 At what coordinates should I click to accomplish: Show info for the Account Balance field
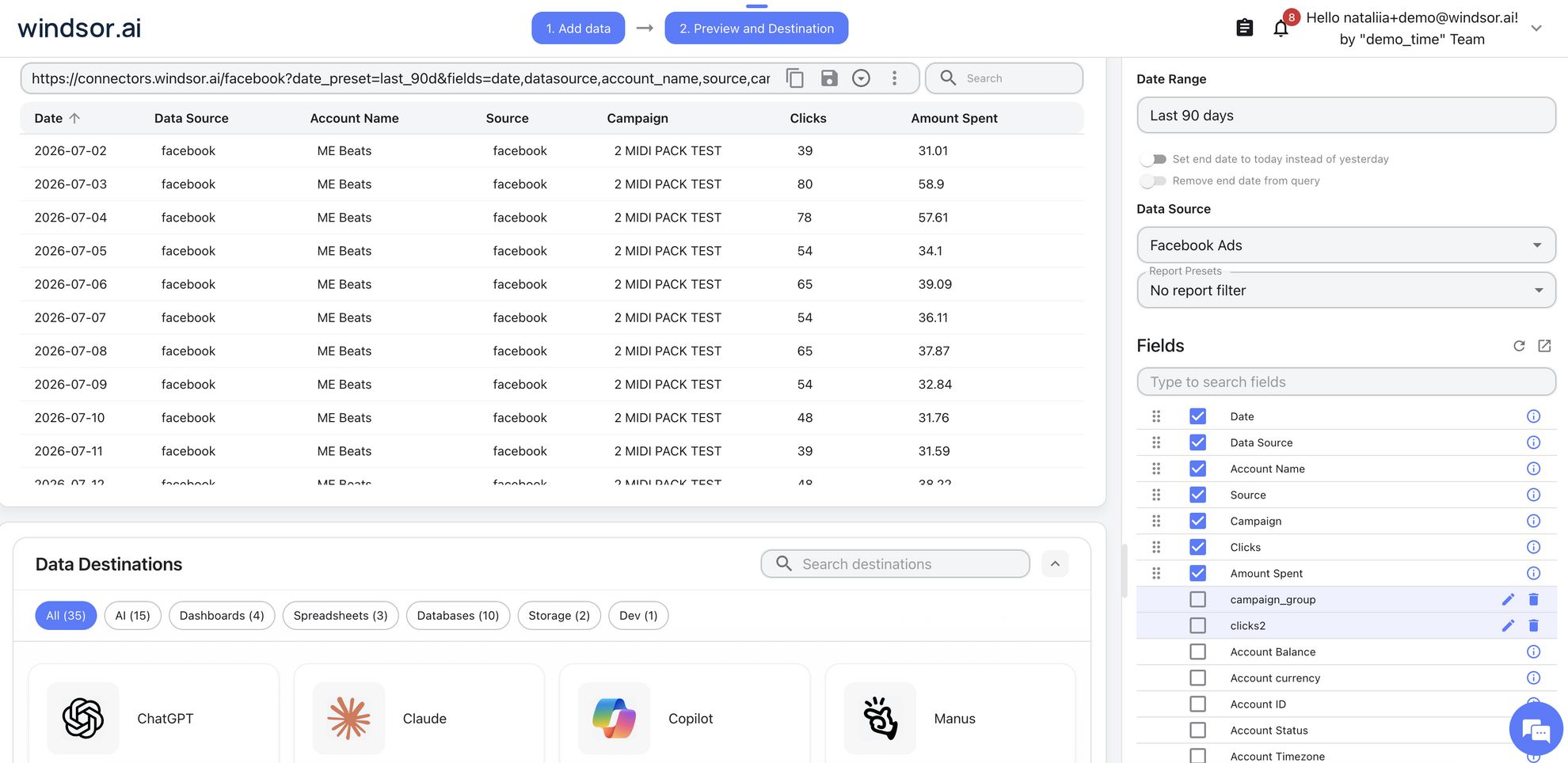click(1533, 651)
